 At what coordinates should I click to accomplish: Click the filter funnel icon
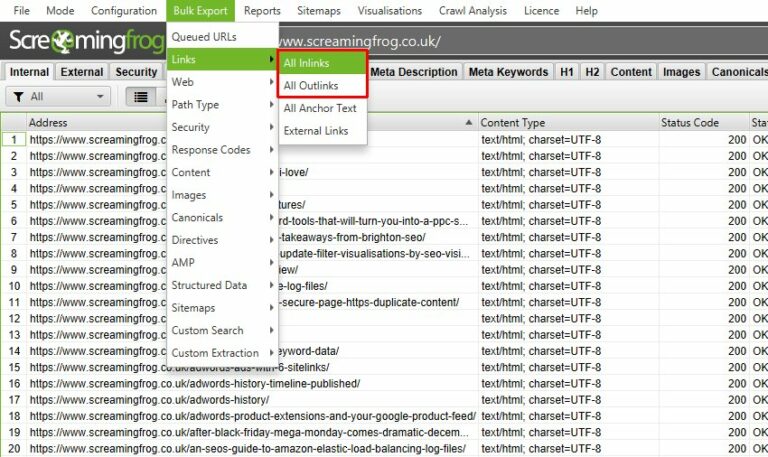click(x=19, y=97)
